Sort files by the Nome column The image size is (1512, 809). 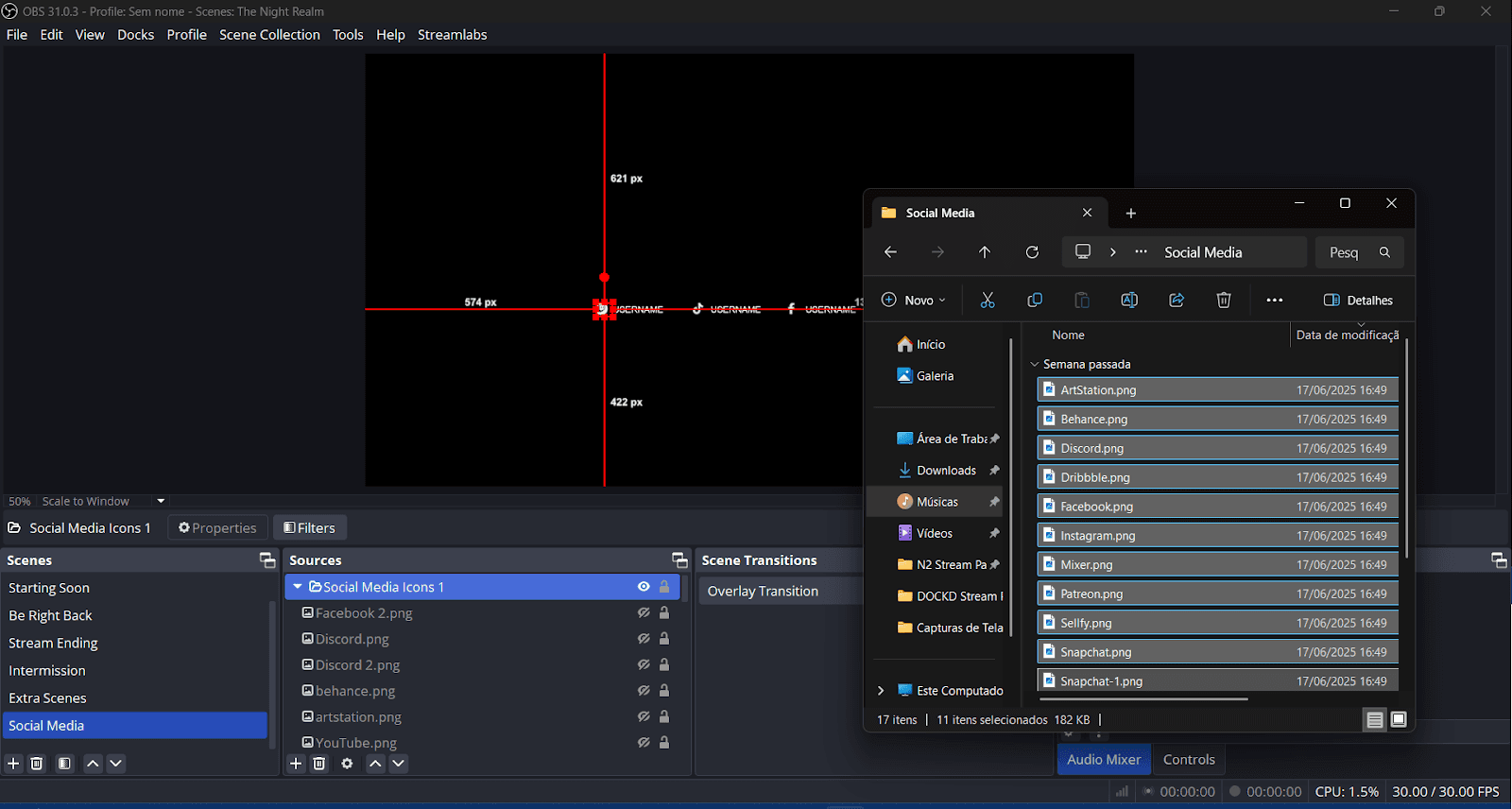1069,336
